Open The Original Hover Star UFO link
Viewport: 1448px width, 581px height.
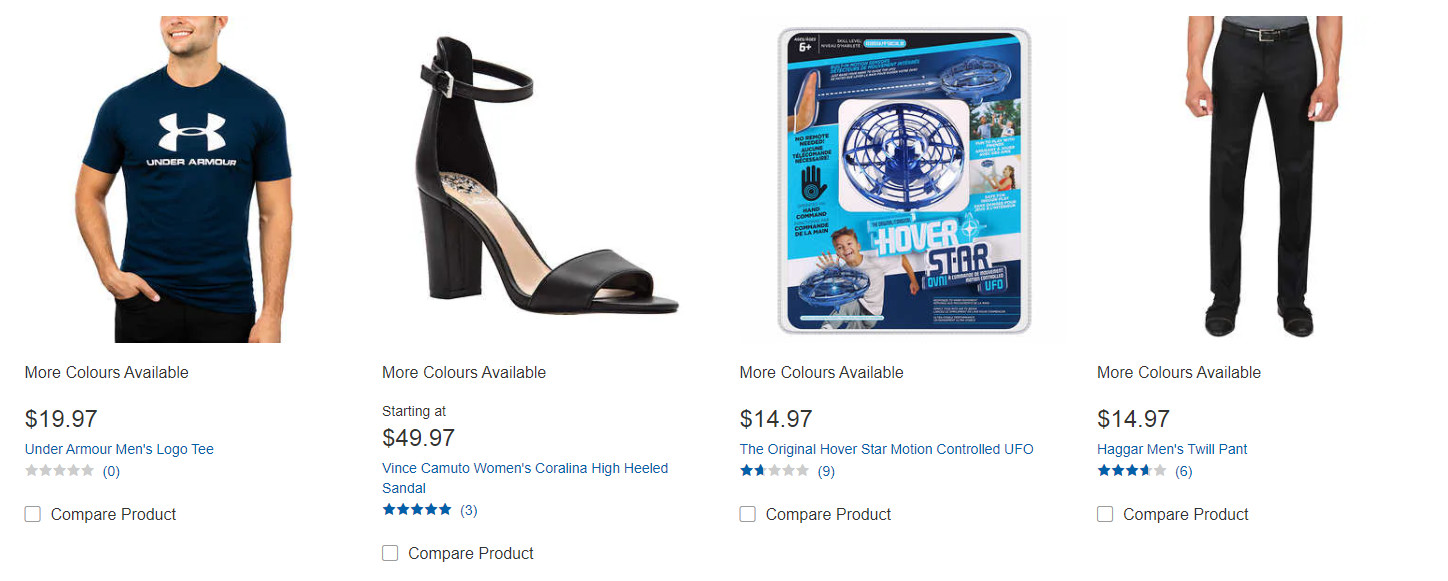tap(886, 449)
